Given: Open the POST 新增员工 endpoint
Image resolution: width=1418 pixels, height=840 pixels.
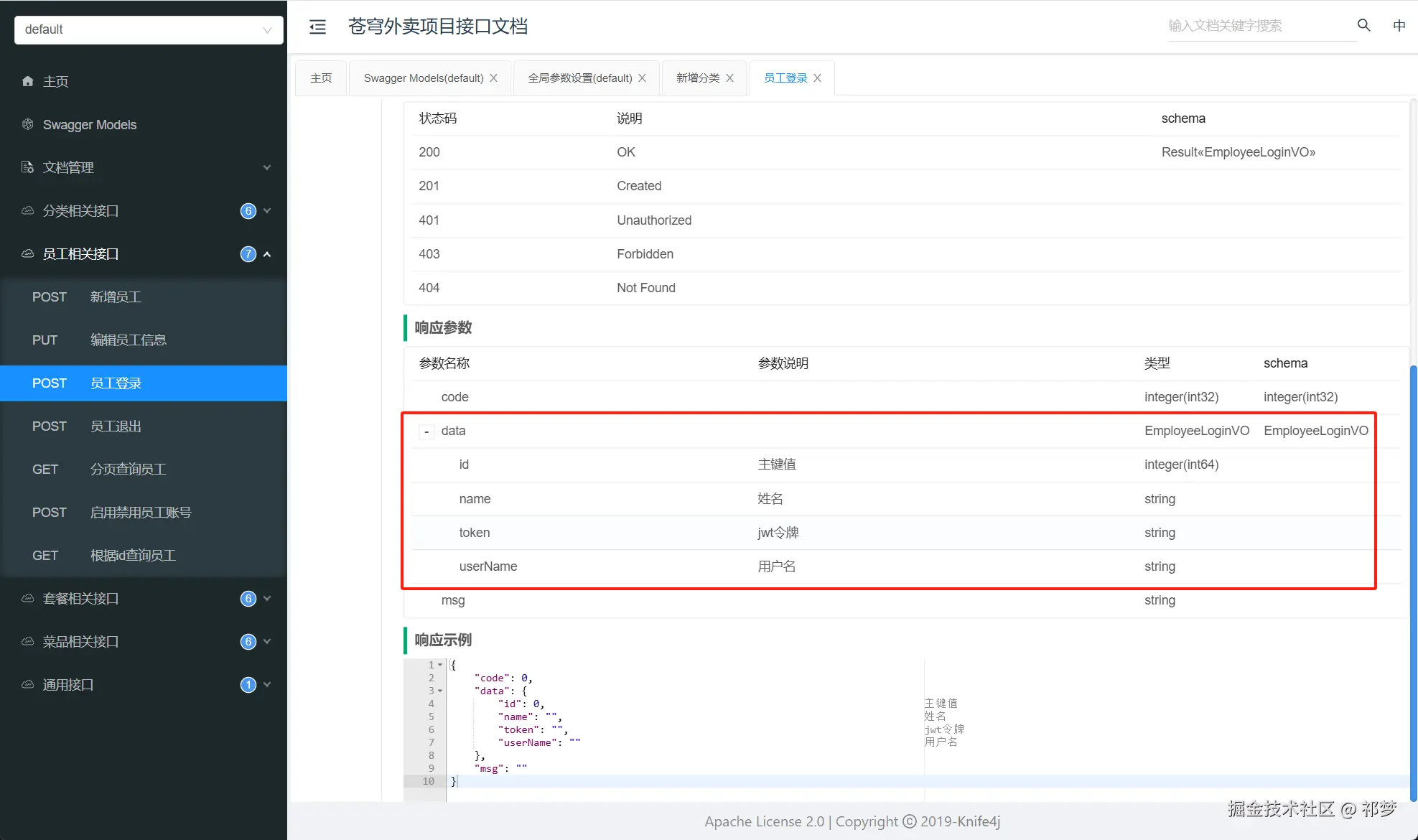Looking at the screenshot, I should point(115,297).
